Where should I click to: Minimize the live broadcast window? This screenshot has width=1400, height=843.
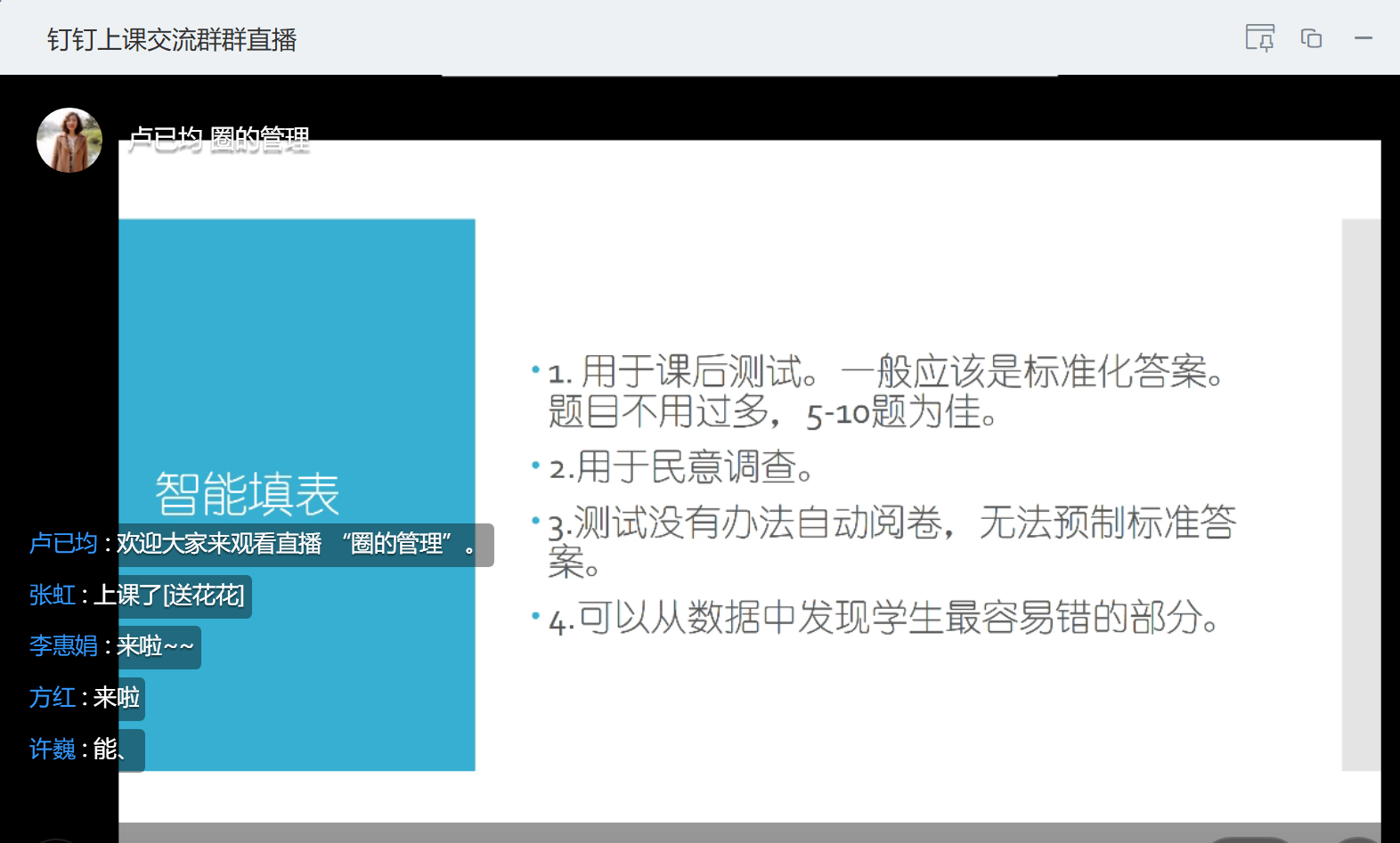(1363, 38)
